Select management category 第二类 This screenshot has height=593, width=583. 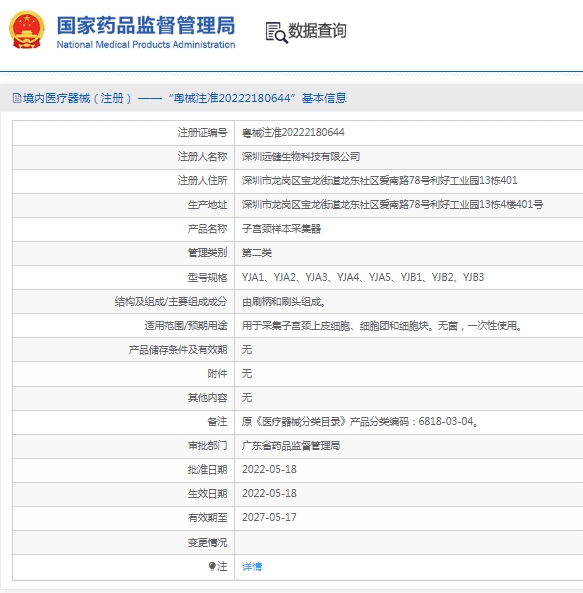257,253
